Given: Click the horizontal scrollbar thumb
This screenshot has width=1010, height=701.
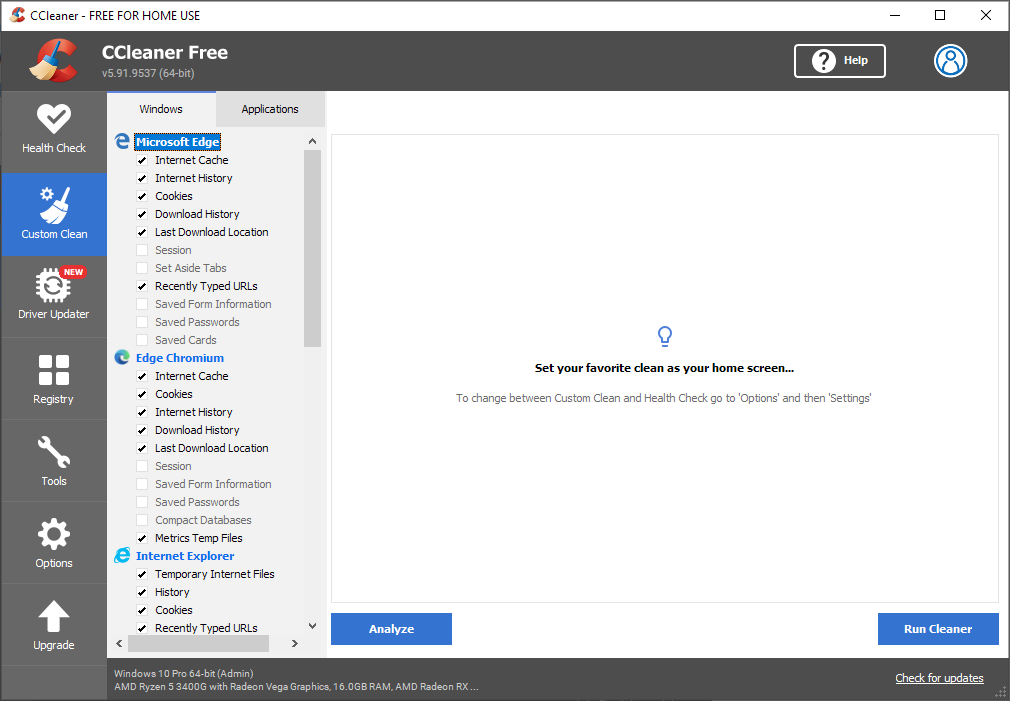Looking at the screenshot, I should [198, 643].
